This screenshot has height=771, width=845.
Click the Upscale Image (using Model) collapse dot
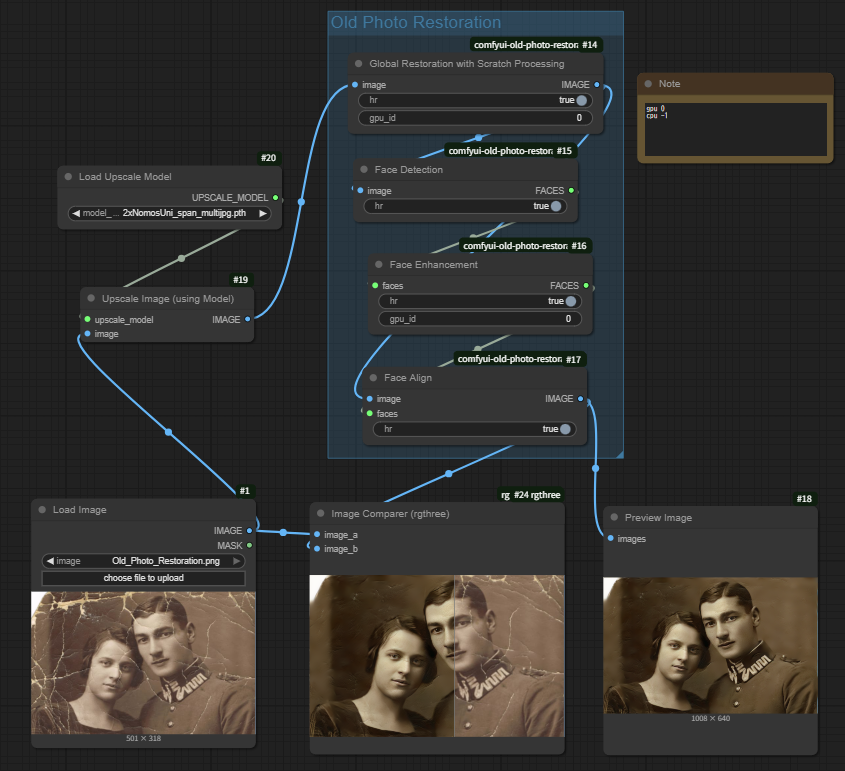coord(91,298)
